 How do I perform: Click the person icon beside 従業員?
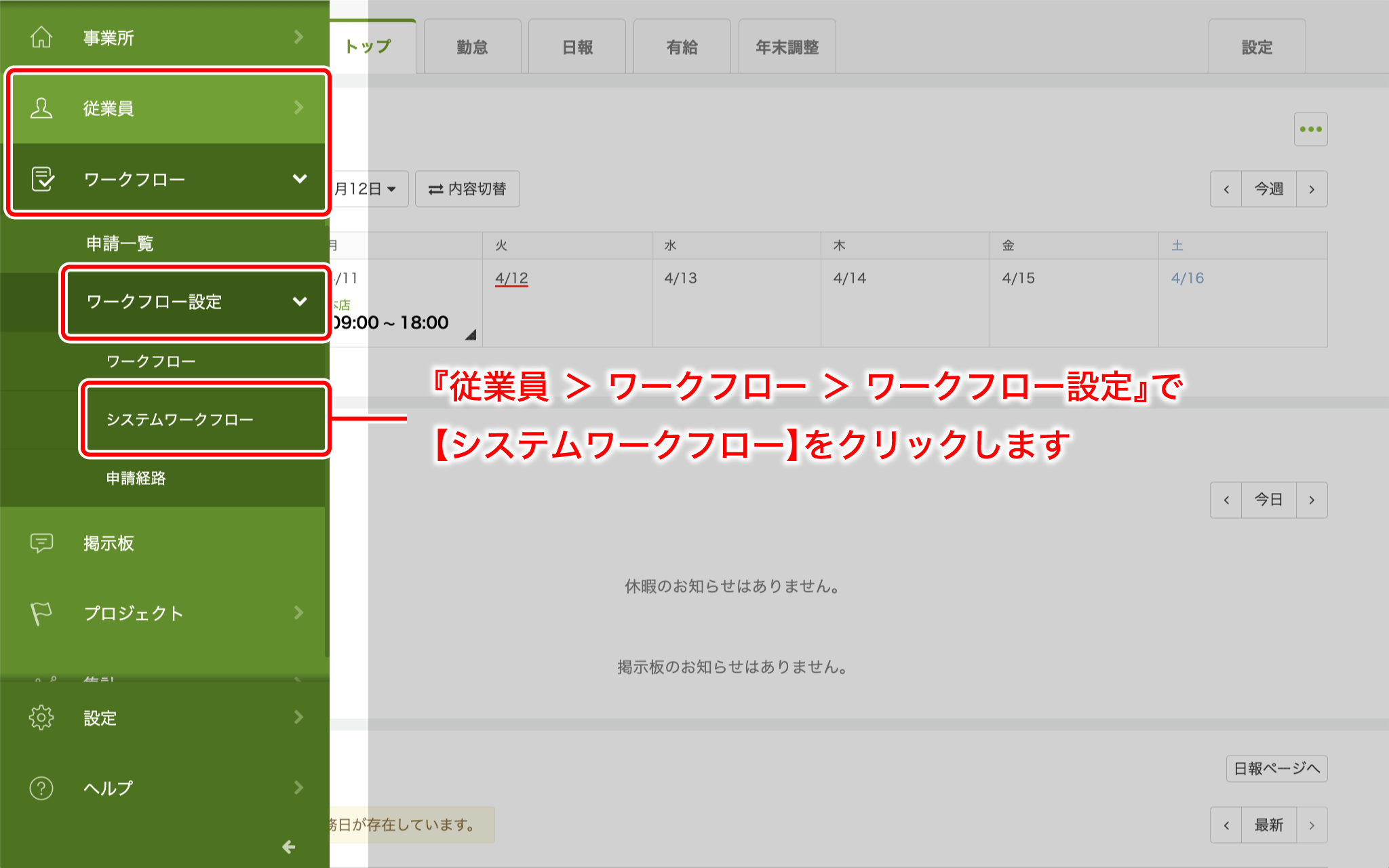pos(41,108)
